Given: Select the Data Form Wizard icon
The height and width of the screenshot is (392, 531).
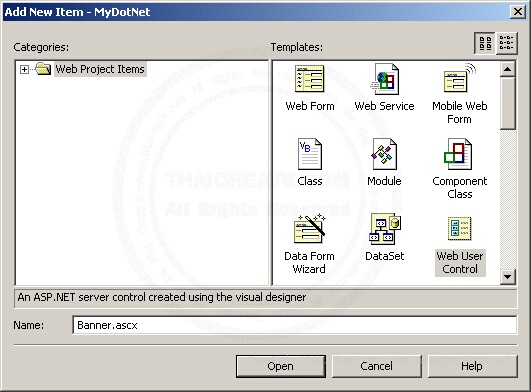Looking at the screenshot, I should point(310,229).
